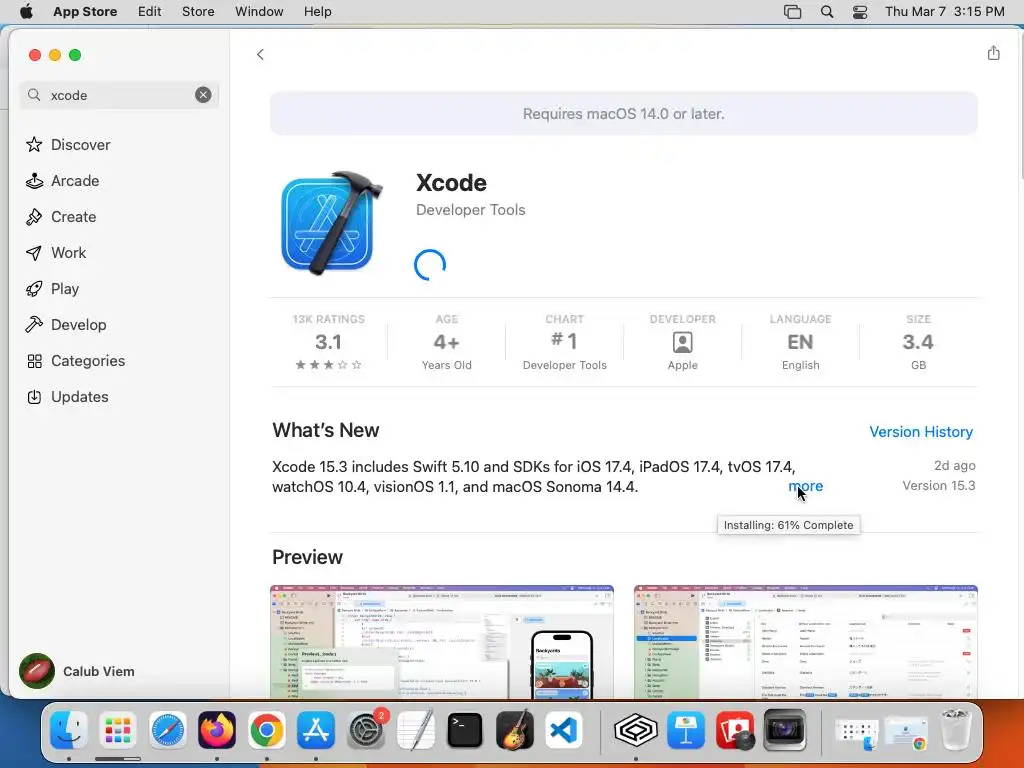Open the App Store menu
The width and height of the screenshot is (1024, 768).
point(85,12)
